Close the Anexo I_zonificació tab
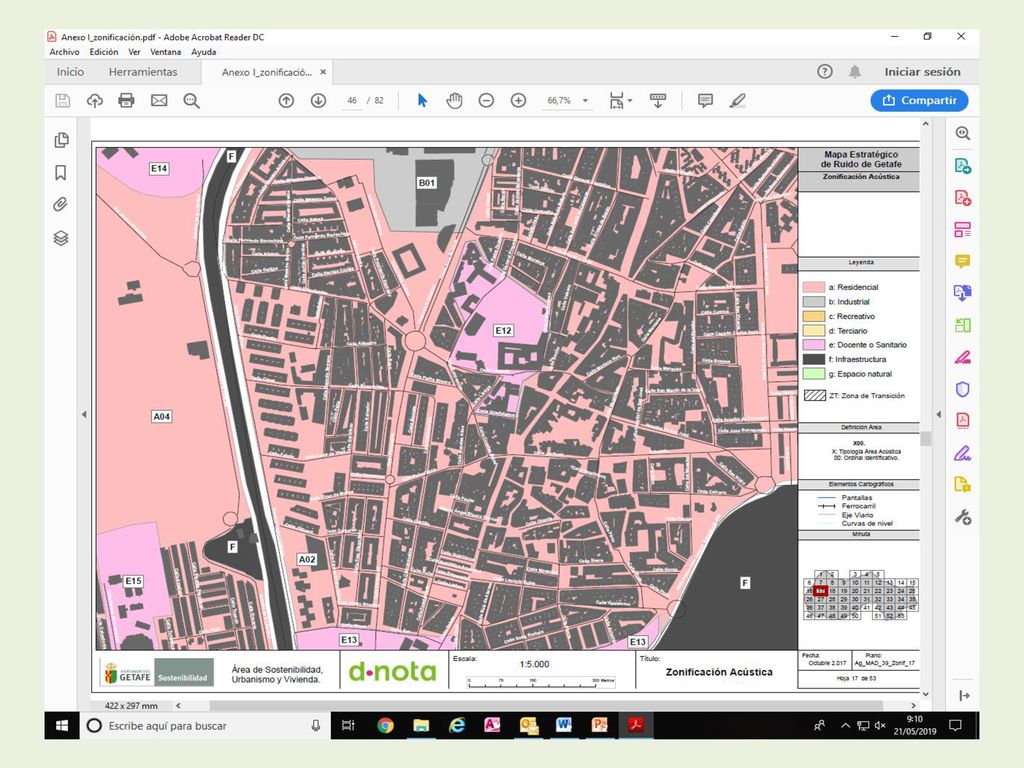This screenshot has width=1024, height=768. (323, 72)
